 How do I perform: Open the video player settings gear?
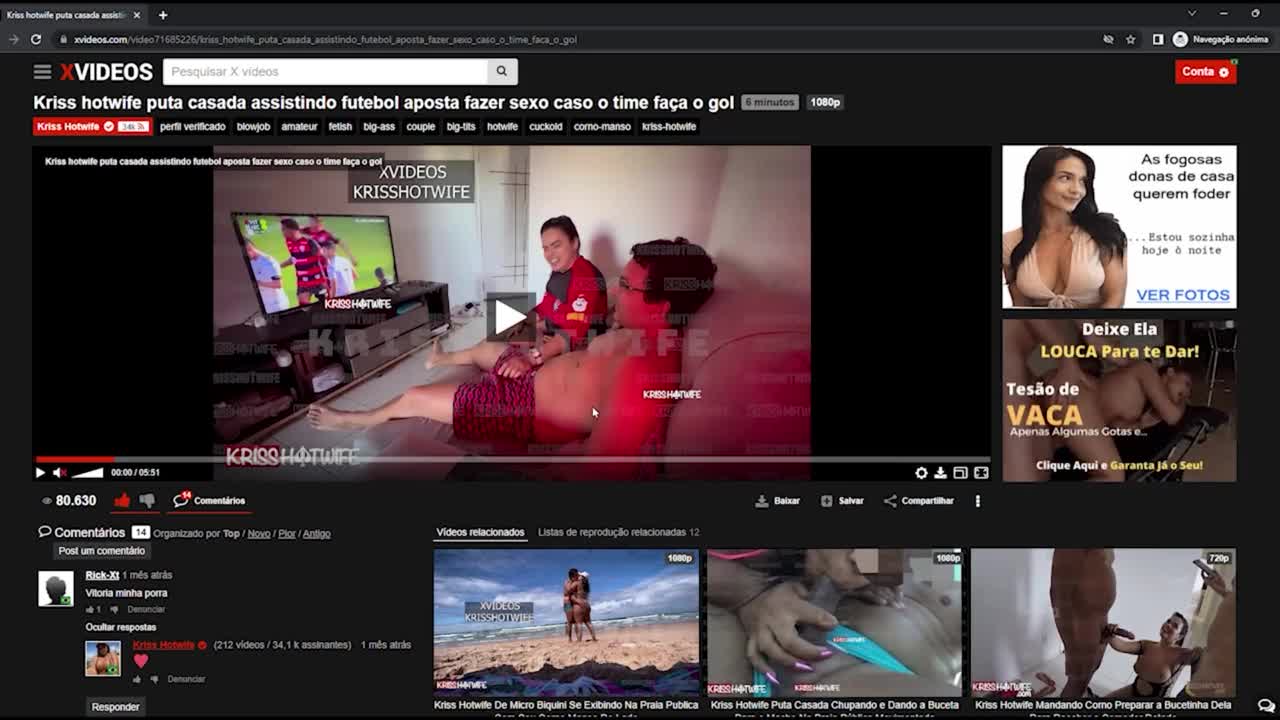921,473
